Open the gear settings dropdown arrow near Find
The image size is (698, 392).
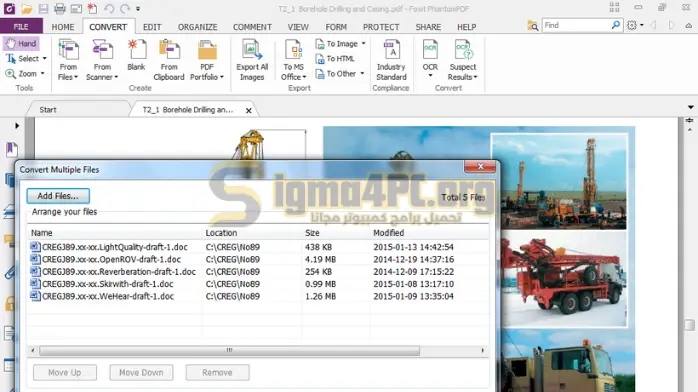point(641,25)
